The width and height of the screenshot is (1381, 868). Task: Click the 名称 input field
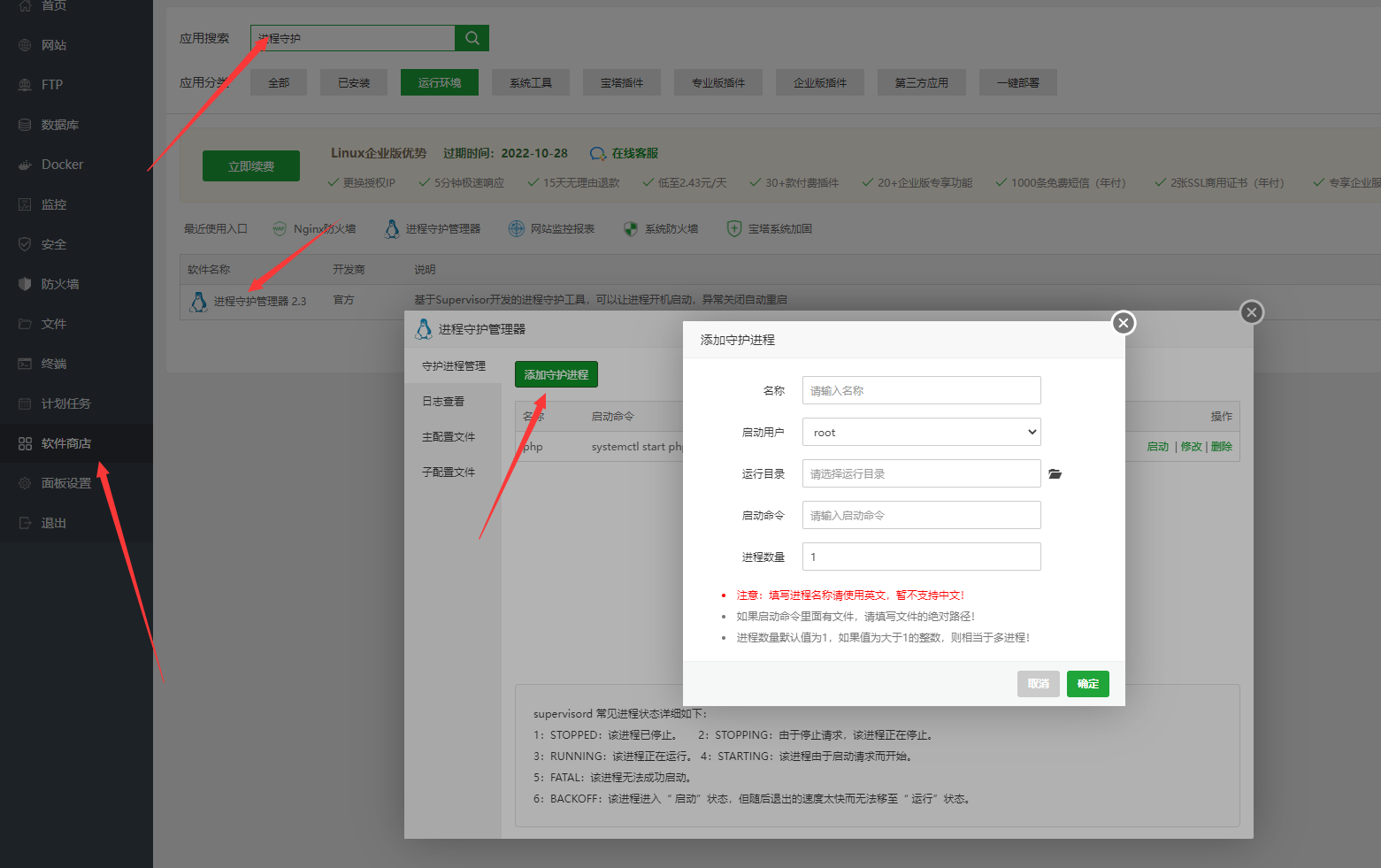(921, 390)
